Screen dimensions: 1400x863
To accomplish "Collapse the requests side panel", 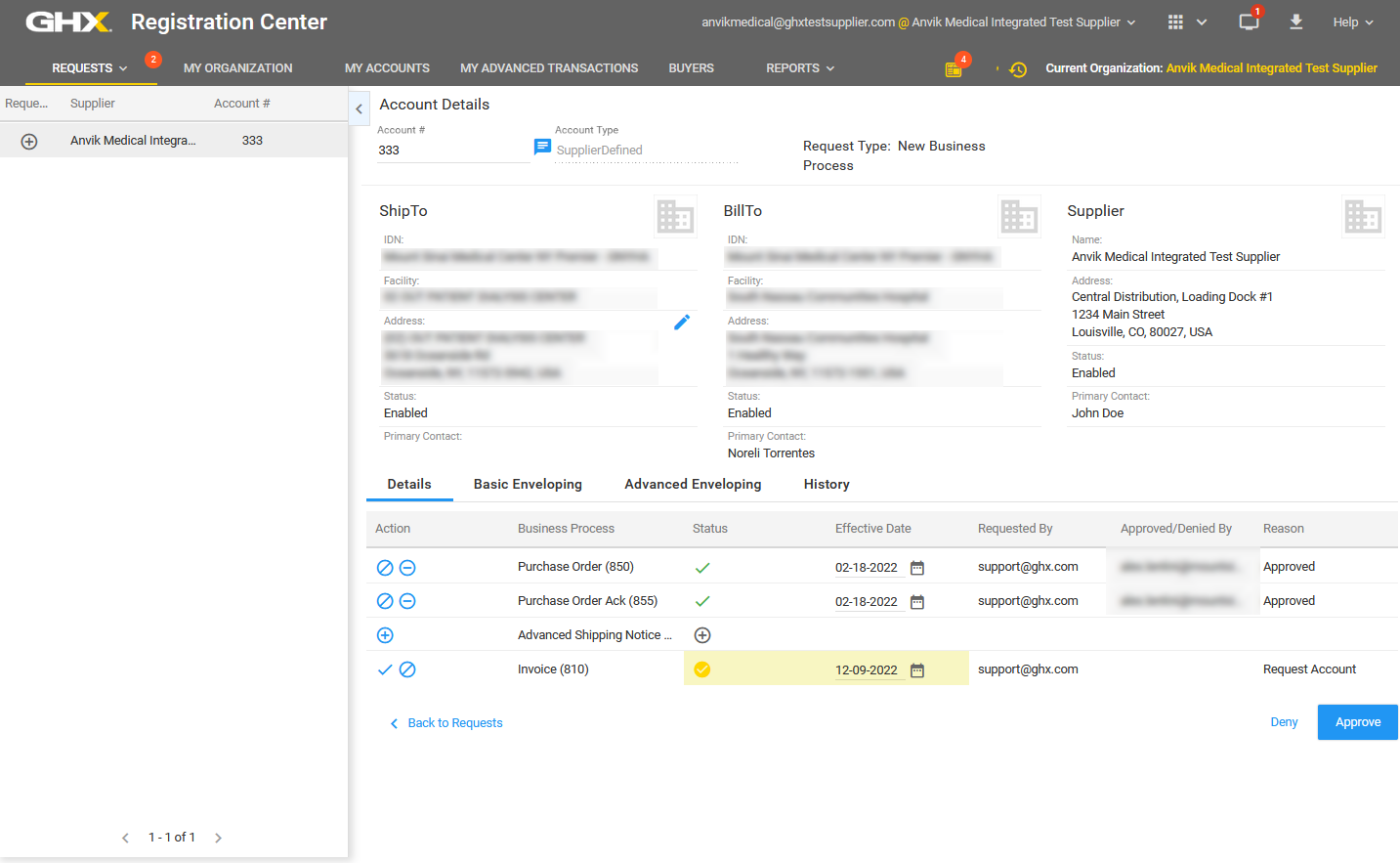I will coord(359,109).
